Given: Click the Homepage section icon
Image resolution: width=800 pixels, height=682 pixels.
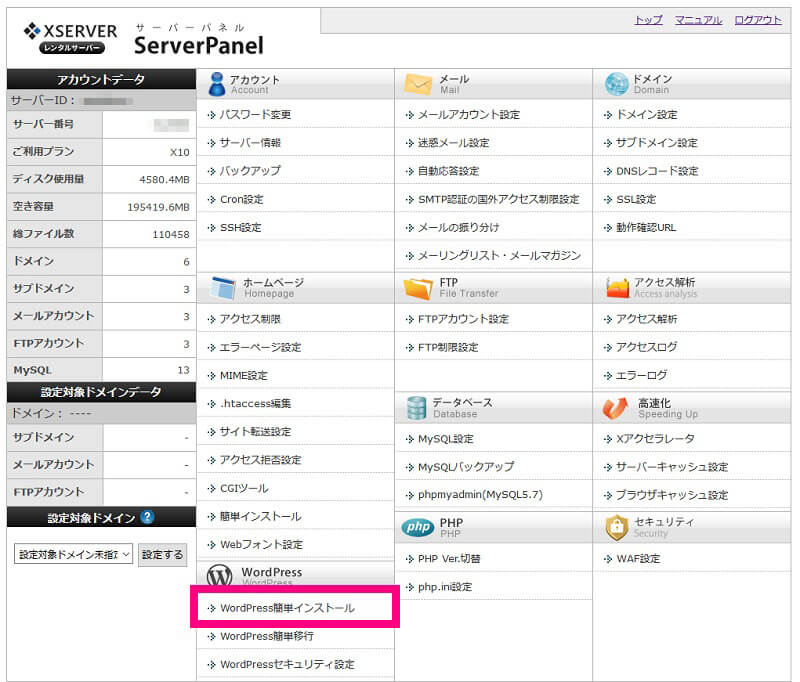Looking at the screenshot, I should 223,288.
